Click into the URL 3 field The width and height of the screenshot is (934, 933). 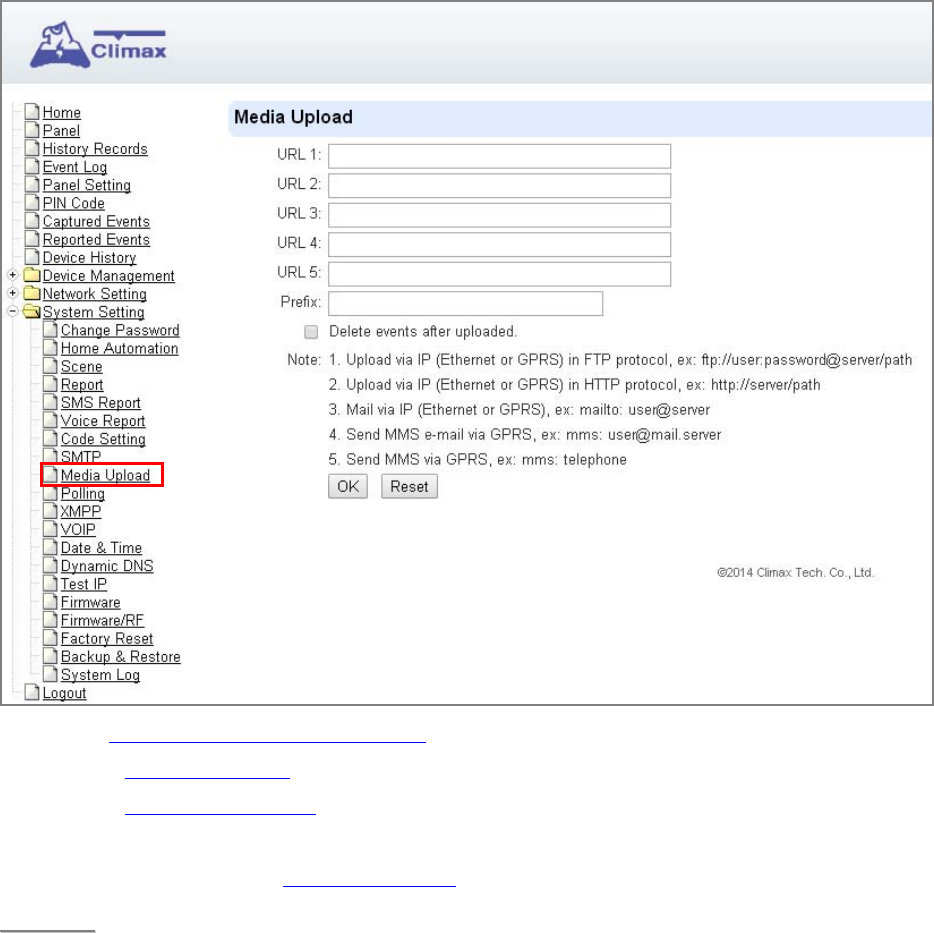point(499,215)
